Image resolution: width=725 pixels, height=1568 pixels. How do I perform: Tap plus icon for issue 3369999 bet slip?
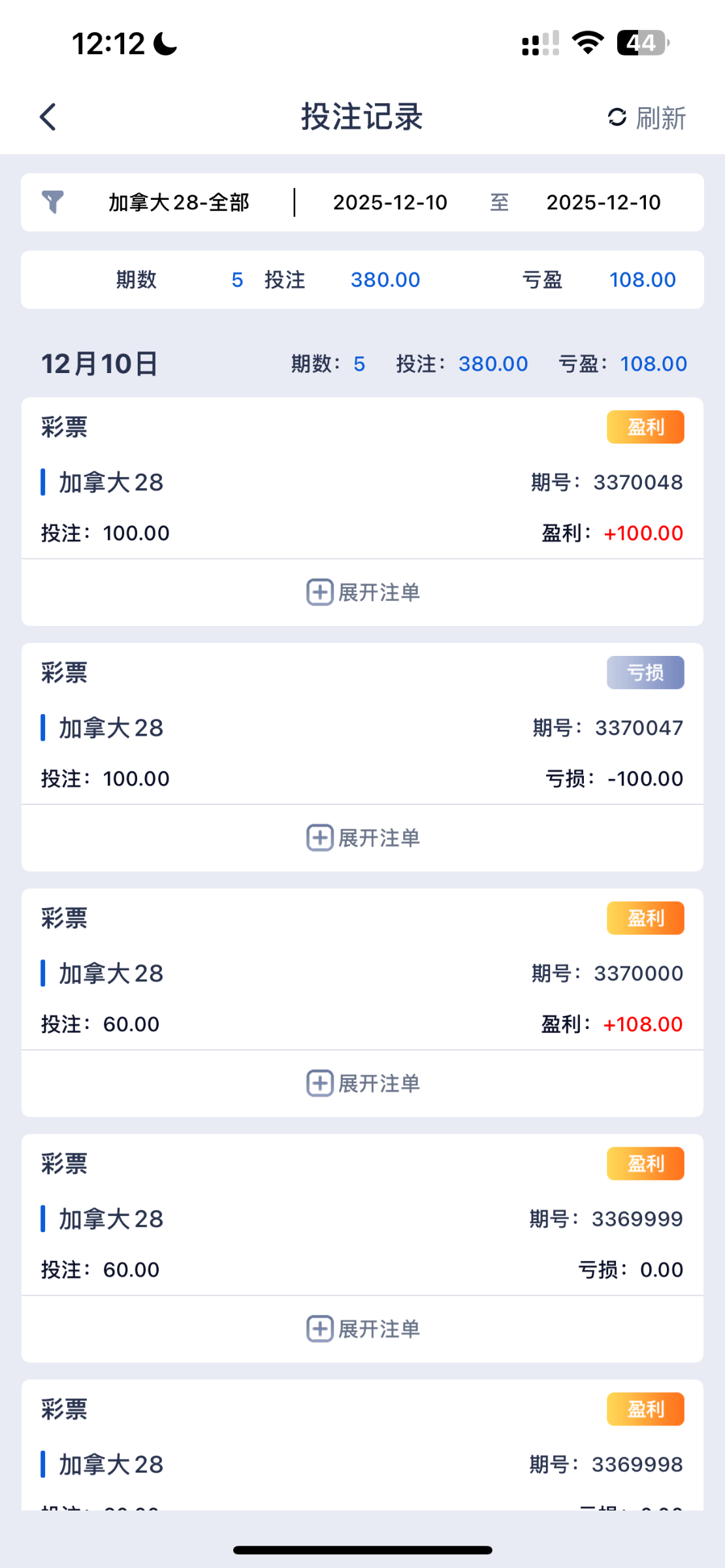tap(320, 1329)
